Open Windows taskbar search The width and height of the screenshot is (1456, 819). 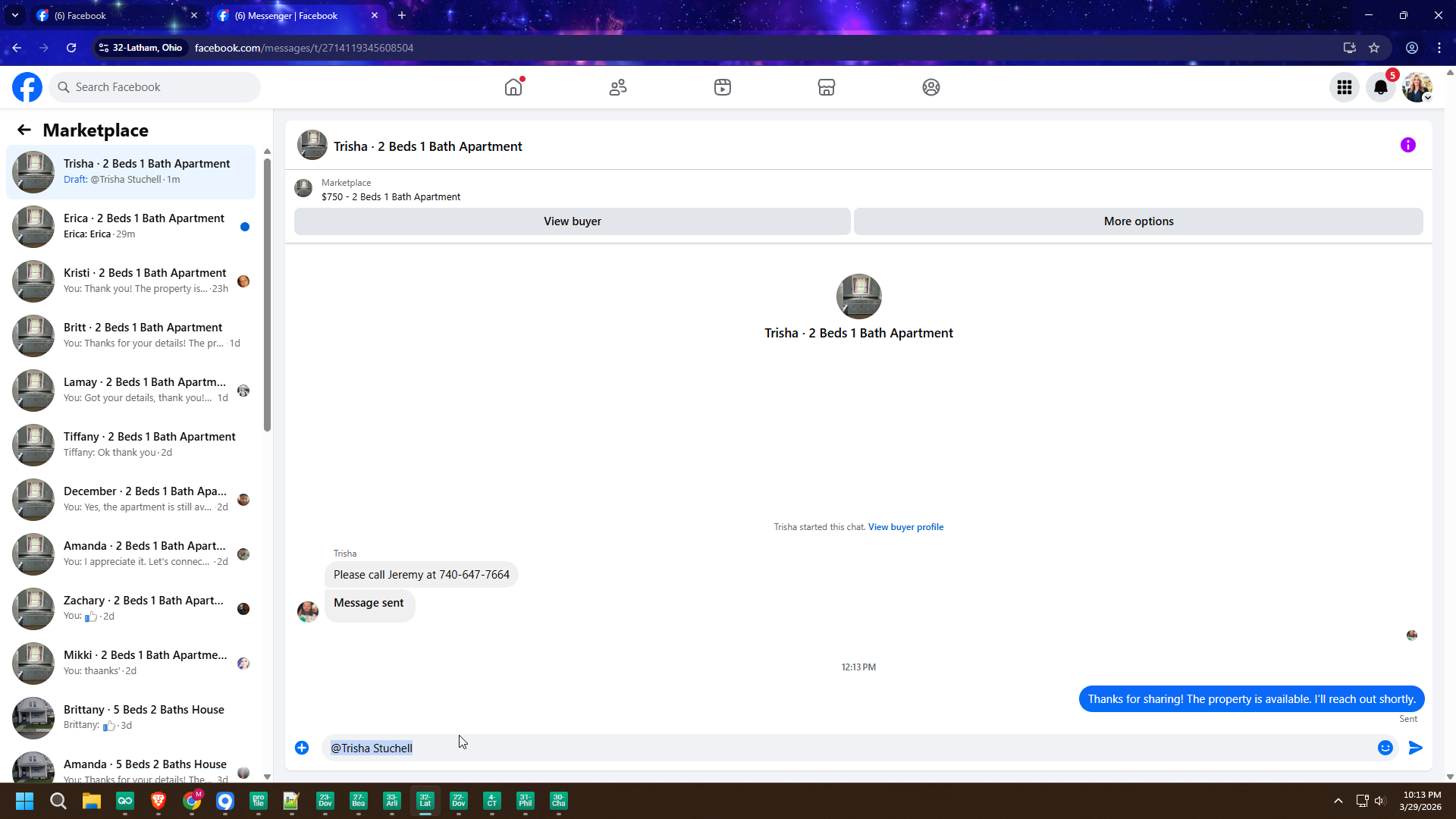58,801
